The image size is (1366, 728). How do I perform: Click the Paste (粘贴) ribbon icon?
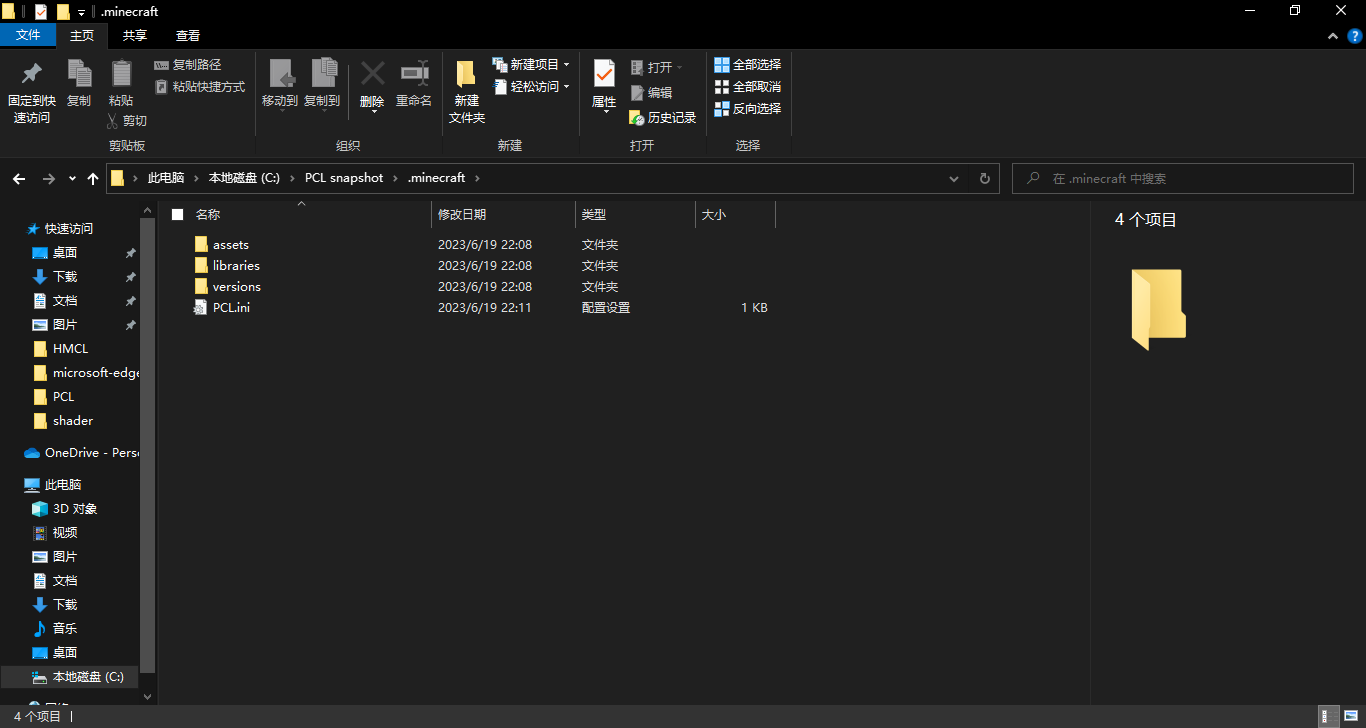(x=121, y=85)
